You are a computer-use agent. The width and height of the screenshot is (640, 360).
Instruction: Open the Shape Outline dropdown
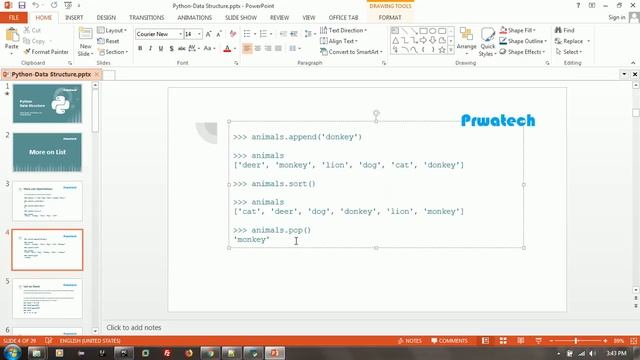tap(523, 41)
